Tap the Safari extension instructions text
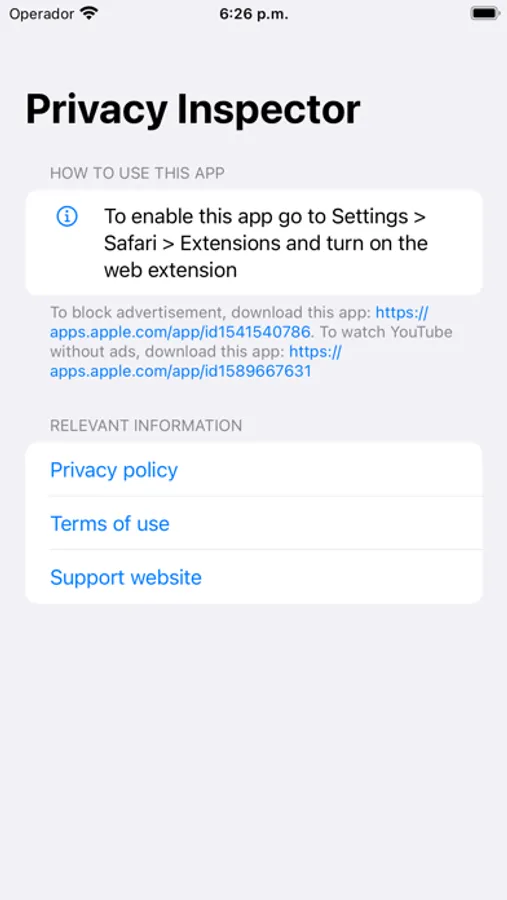The image size is (507, 900). [265, 243]
